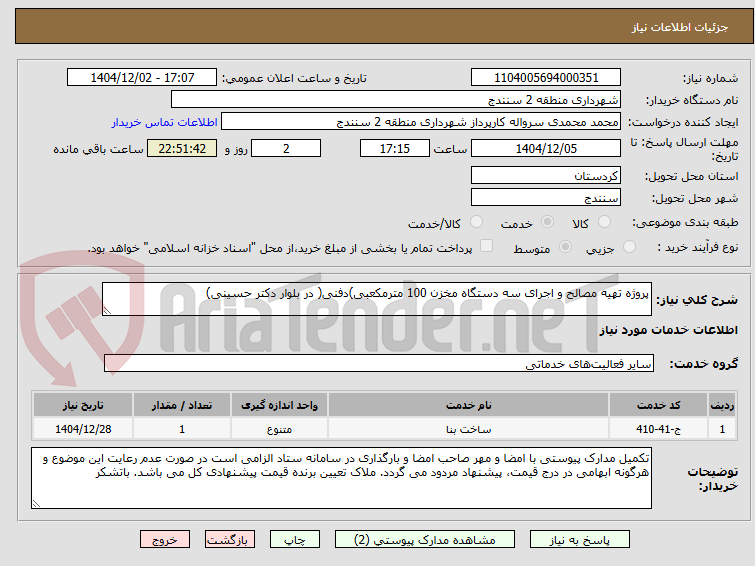The height and width of the screenshot is (566, 755).
Task: Select the کالا radio button
Action: coord(604,222)
